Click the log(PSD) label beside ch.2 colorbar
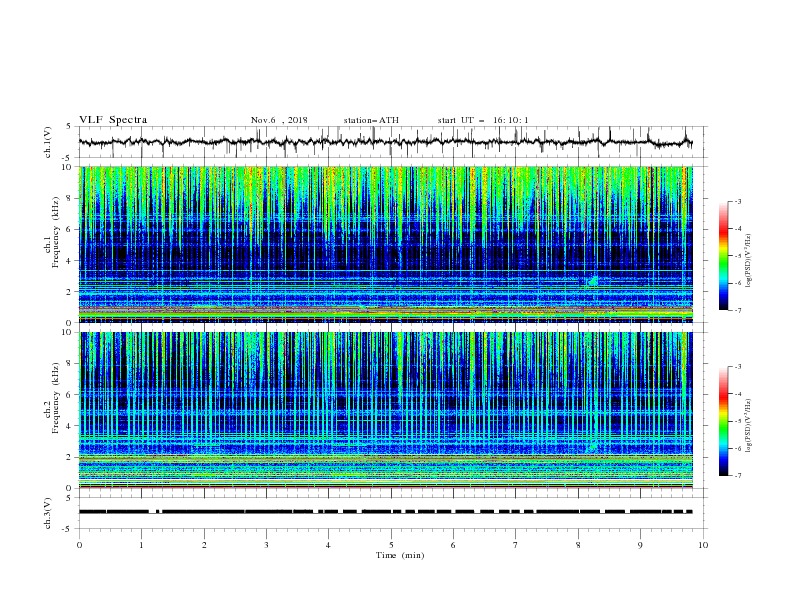 [749, 426]
